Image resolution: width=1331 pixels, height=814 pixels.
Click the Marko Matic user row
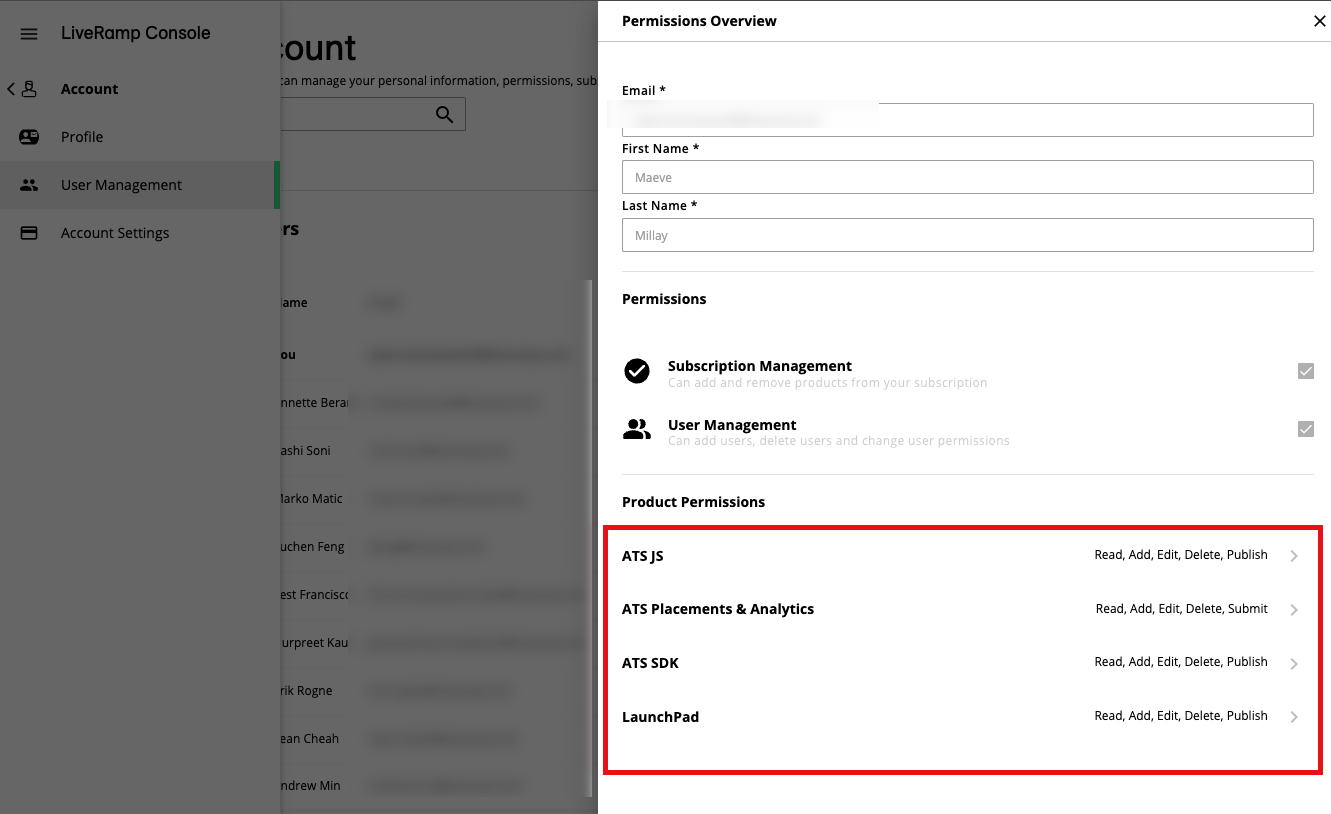pos(435,498)
